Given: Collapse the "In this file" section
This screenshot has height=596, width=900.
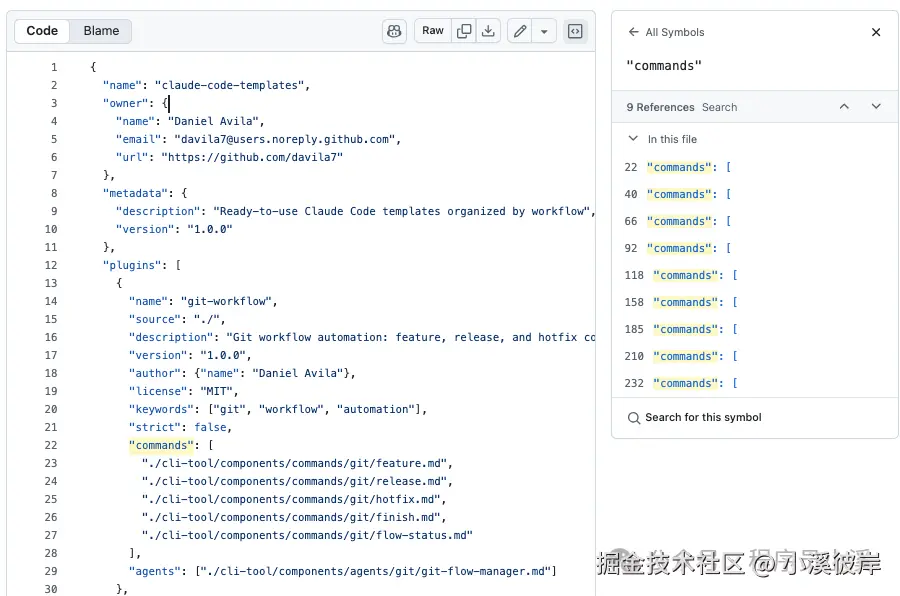Looking at the screenshot, I should point(633,139).
